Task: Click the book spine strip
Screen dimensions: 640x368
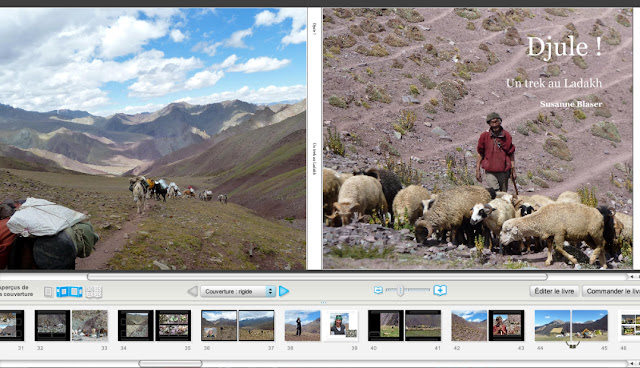Action: [x=314, y=139]
